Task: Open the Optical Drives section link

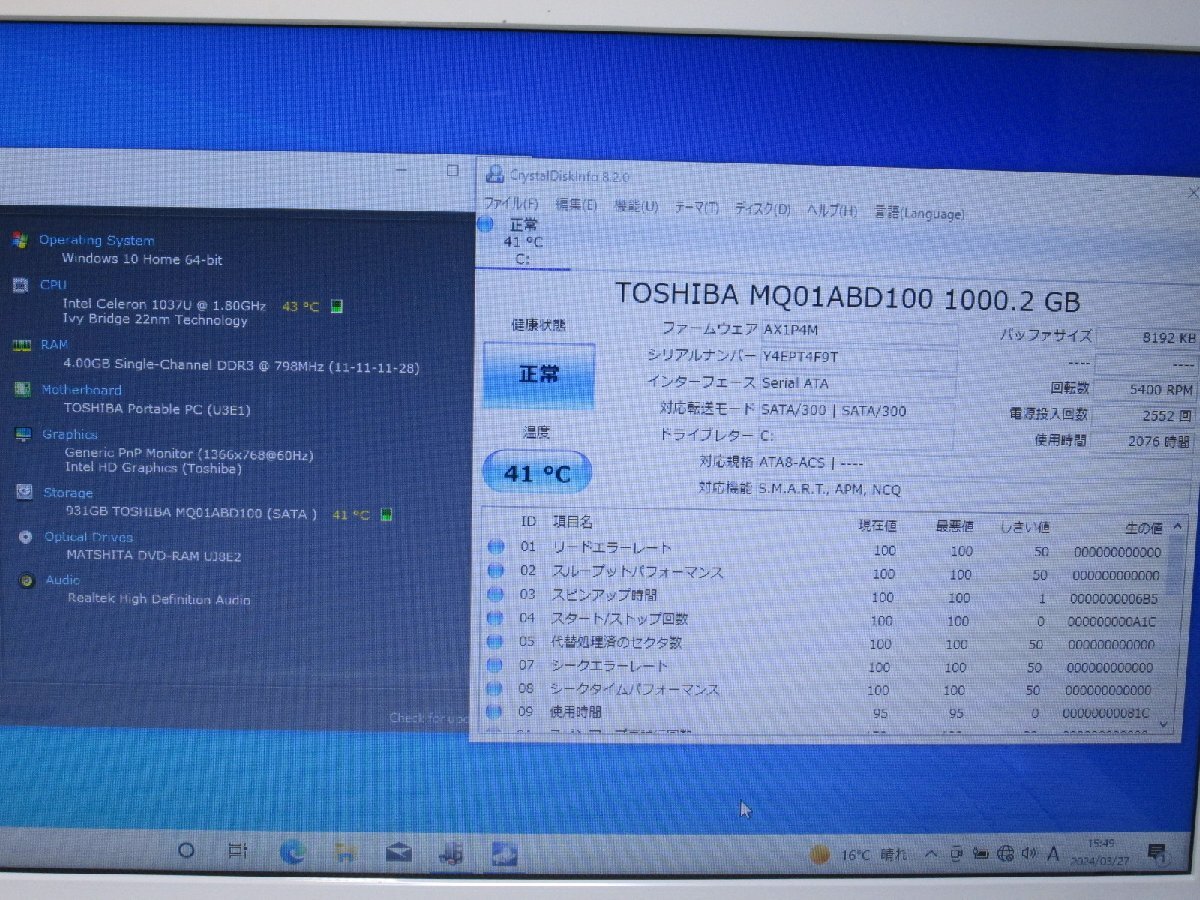Action: click(x=88, y=537)
